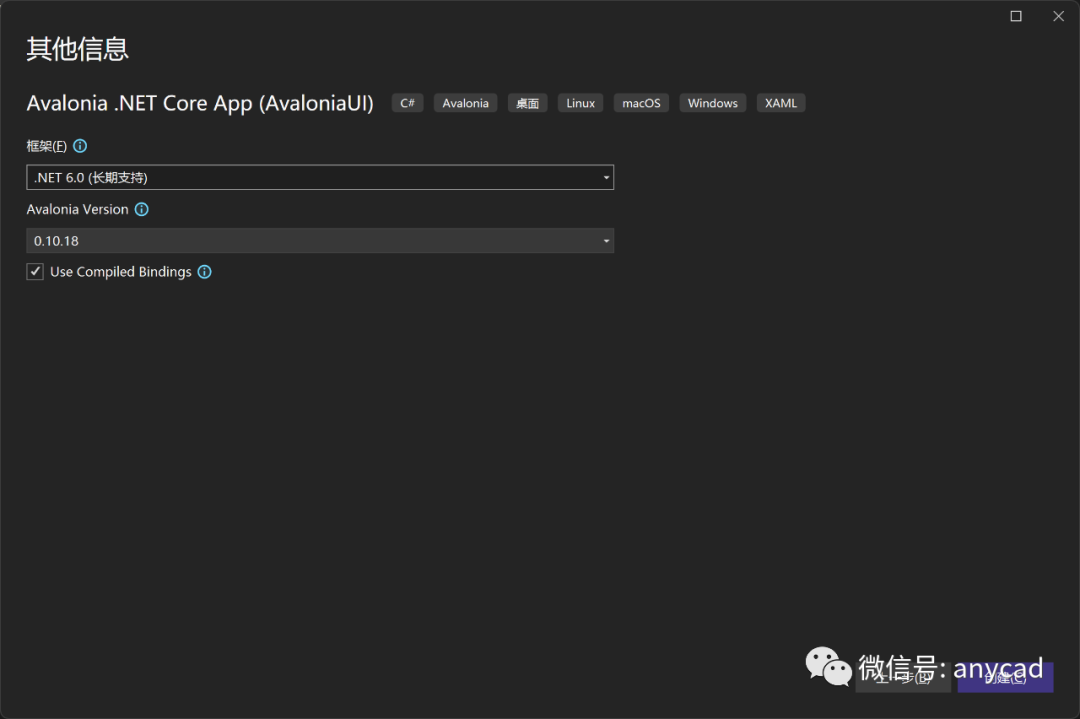Close the 其他信息 dialog
This screenshot has width=1080, height=719.
pos(1059,16)
